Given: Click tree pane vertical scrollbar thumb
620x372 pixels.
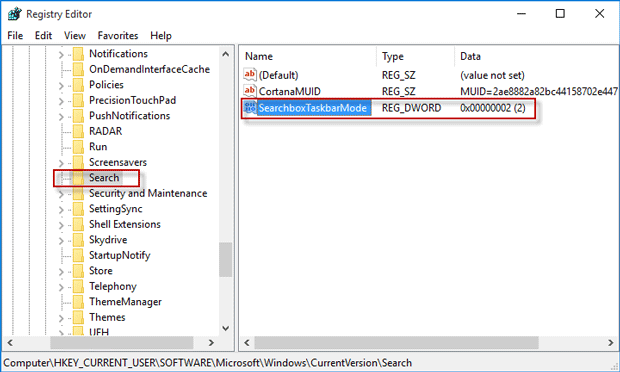Looking at the screenshot, I should coord(226,259).
